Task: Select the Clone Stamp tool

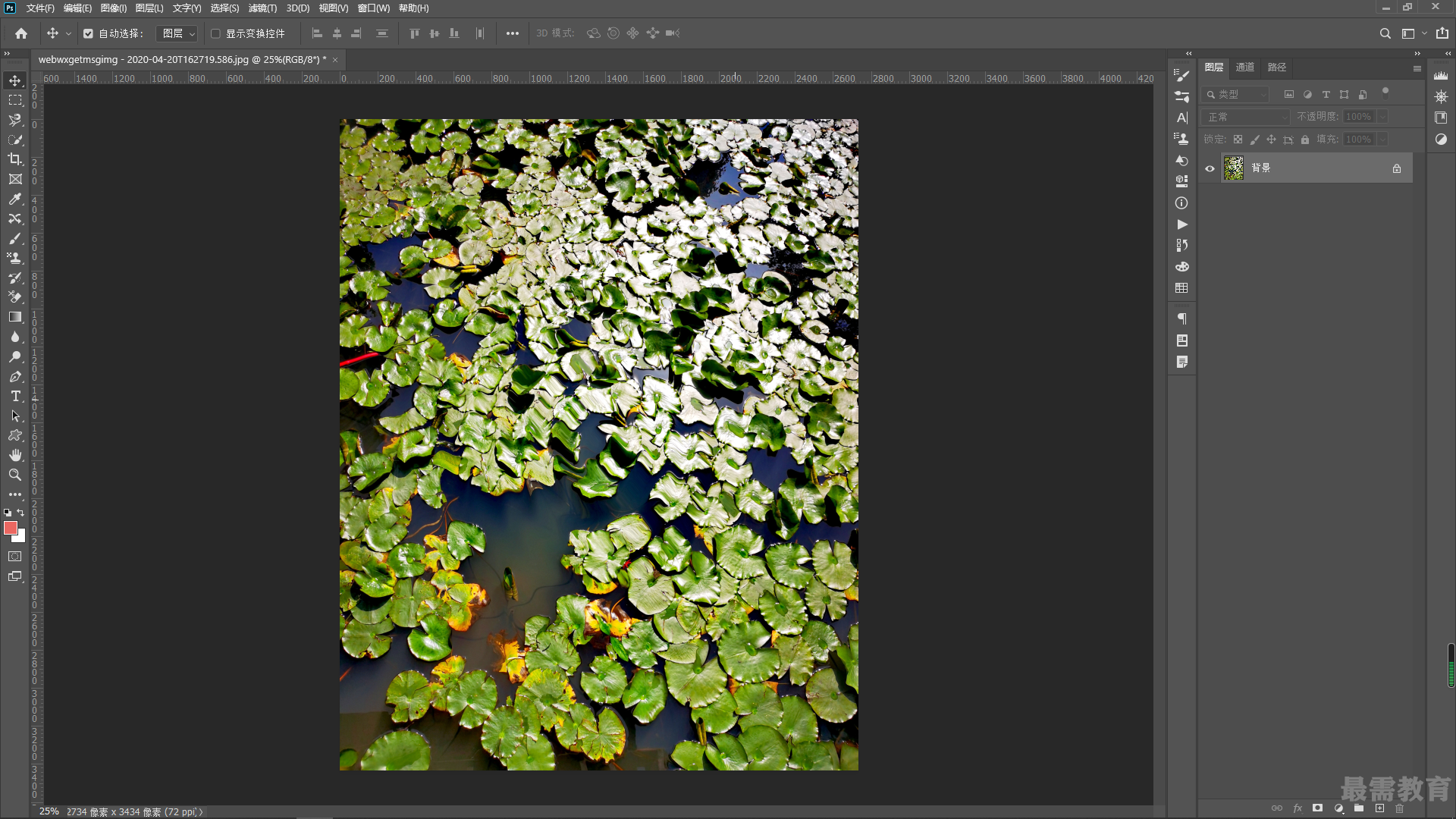Action: [15, 258]
